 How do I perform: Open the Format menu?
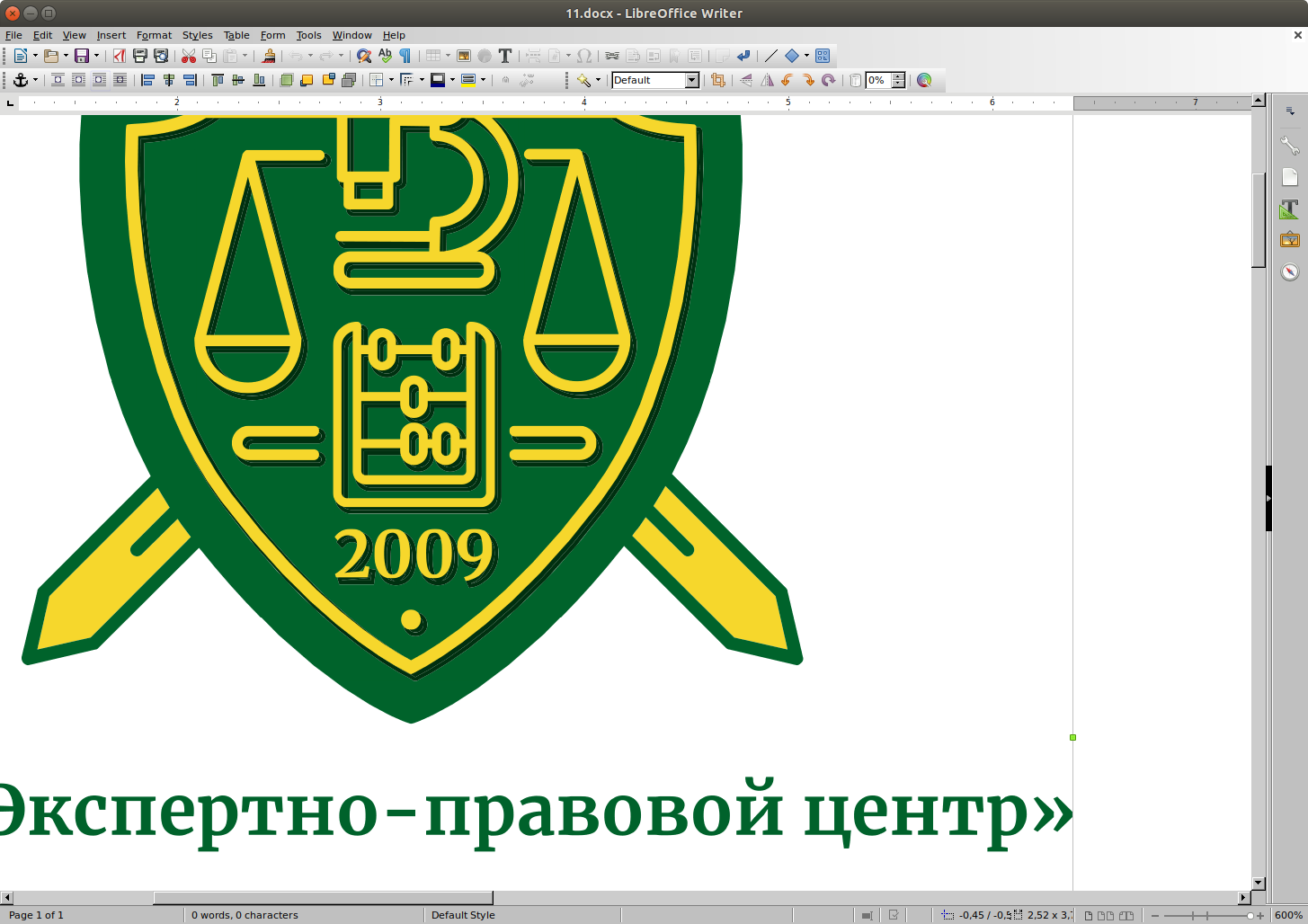(154, 35)
